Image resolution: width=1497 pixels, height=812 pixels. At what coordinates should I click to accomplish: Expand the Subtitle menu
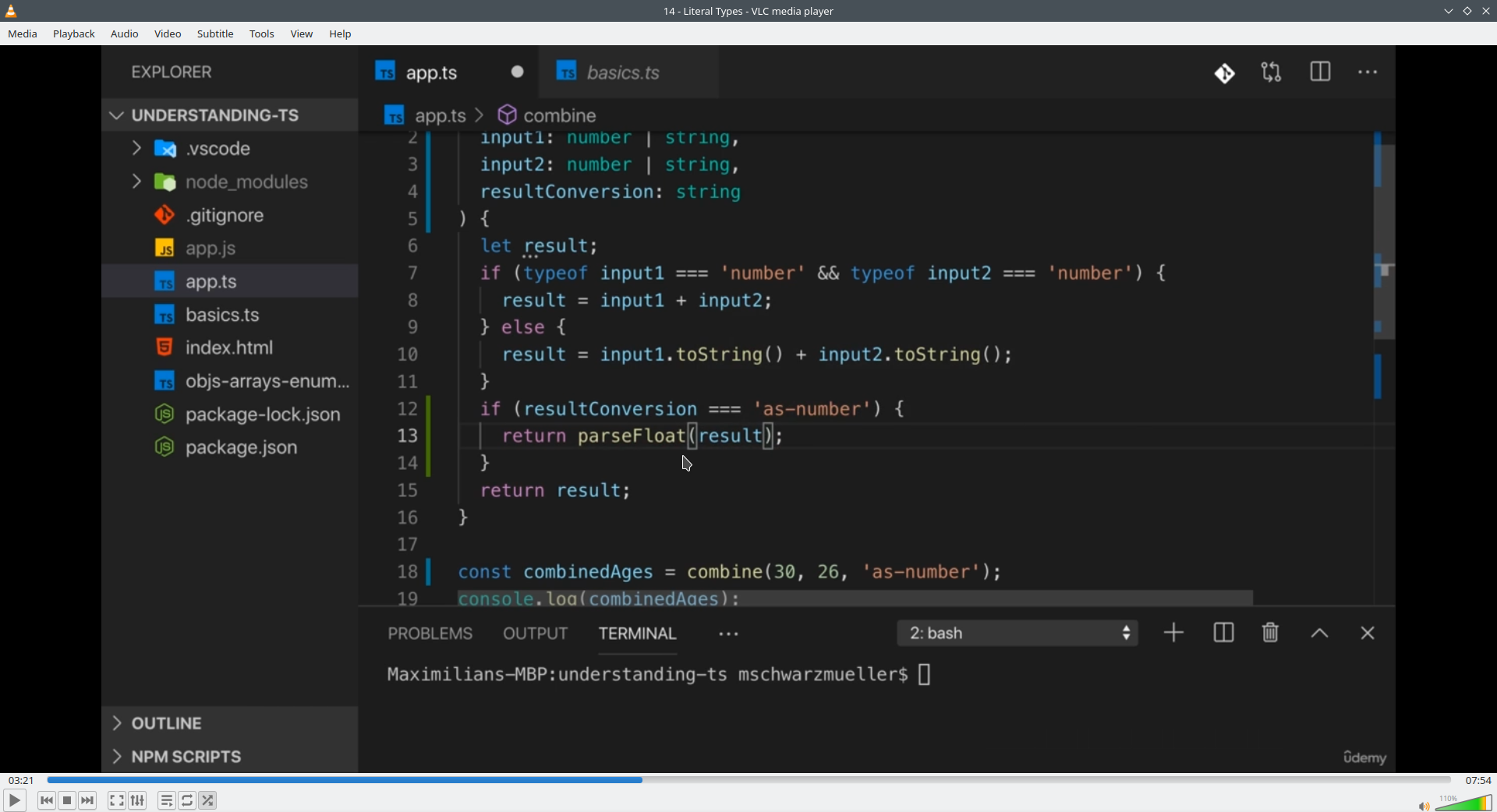pos(215,34)
